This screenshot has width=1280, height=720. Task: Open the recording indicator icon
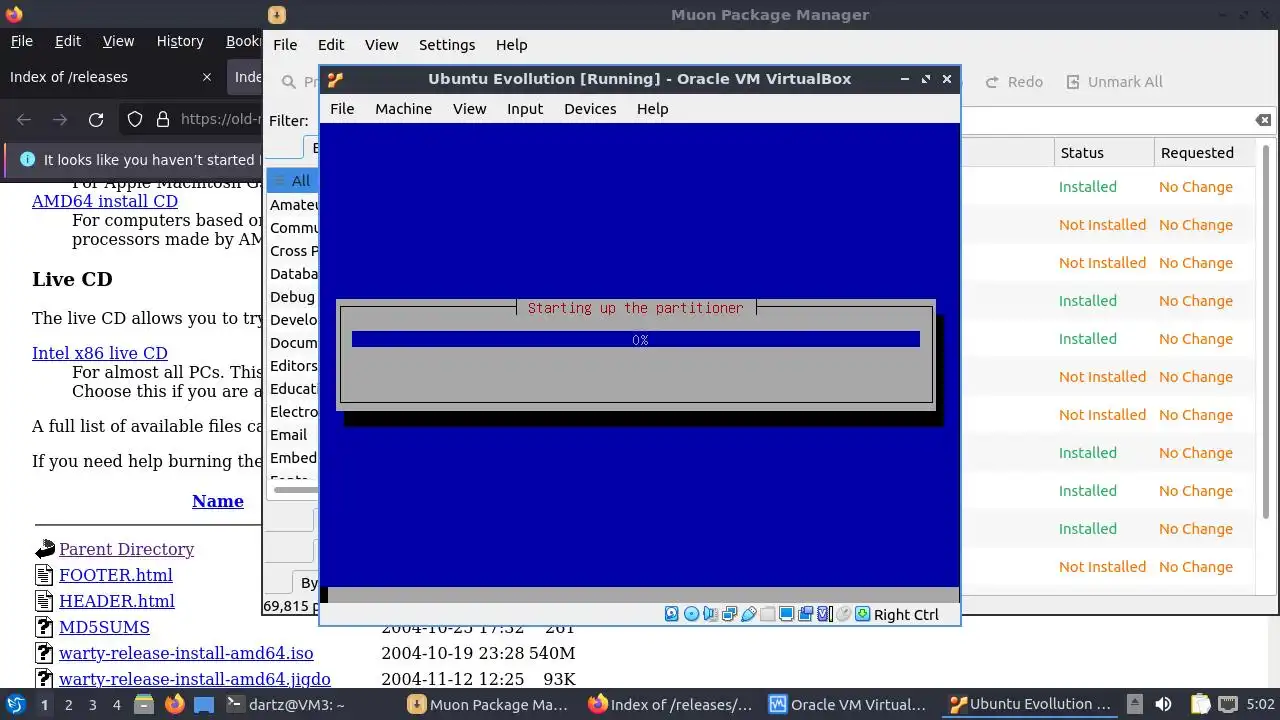pyautogui.click(x=805, y=614)
